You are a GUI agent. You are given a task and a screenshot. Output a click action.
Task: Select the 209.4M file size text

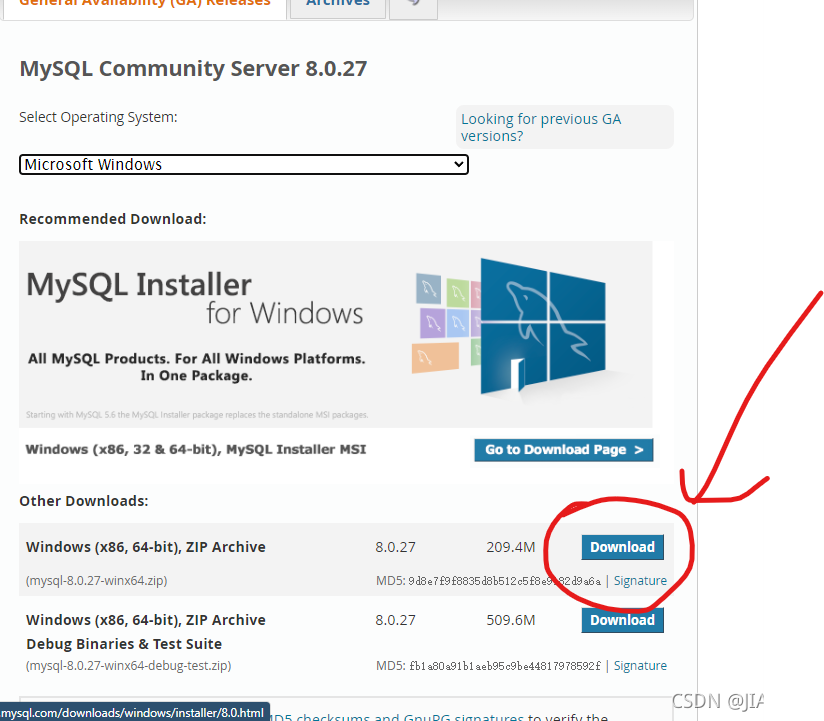510,547
